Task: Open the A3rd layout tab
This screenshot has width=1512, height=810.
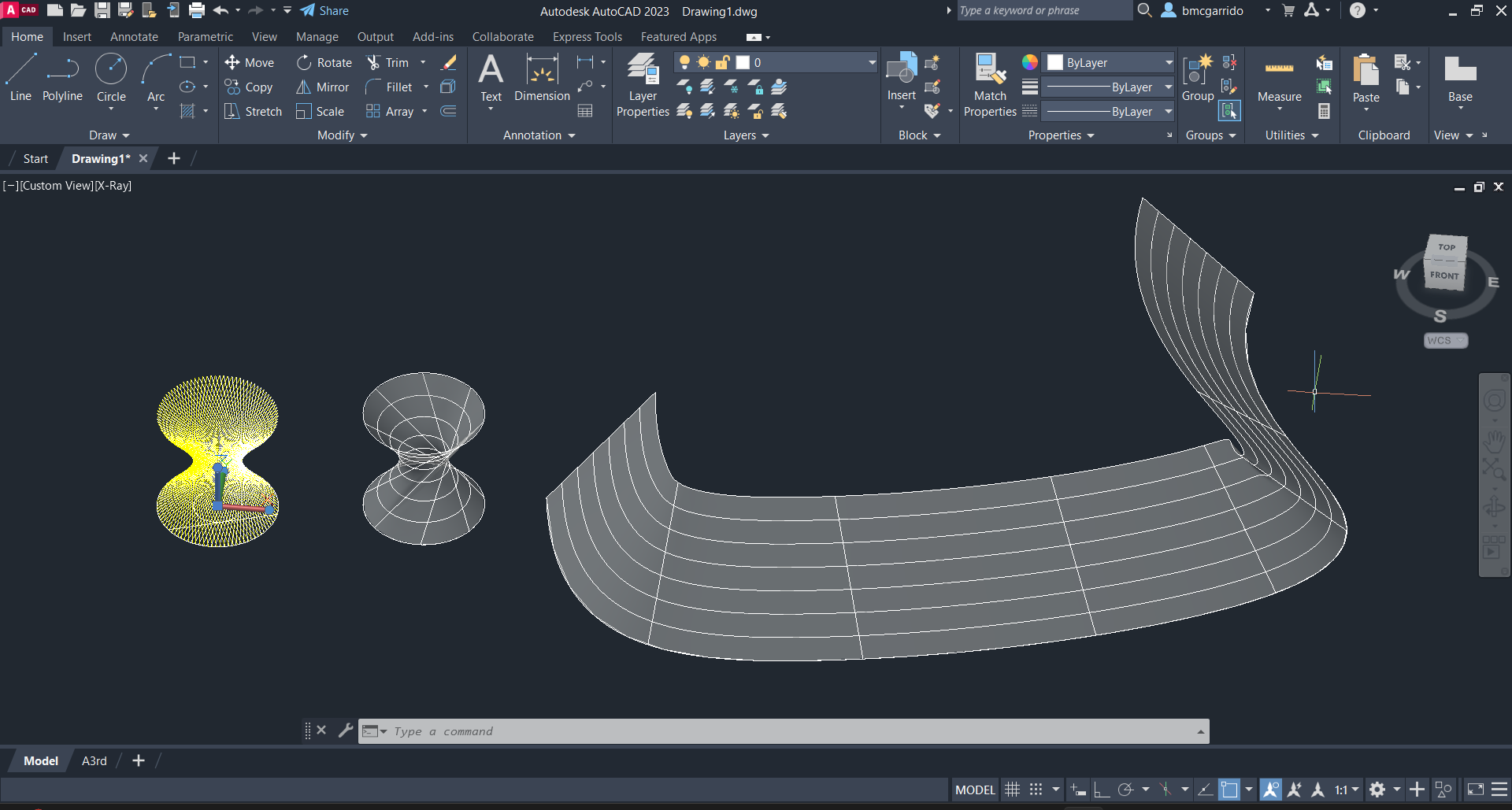Action: [x=94, y=761]
